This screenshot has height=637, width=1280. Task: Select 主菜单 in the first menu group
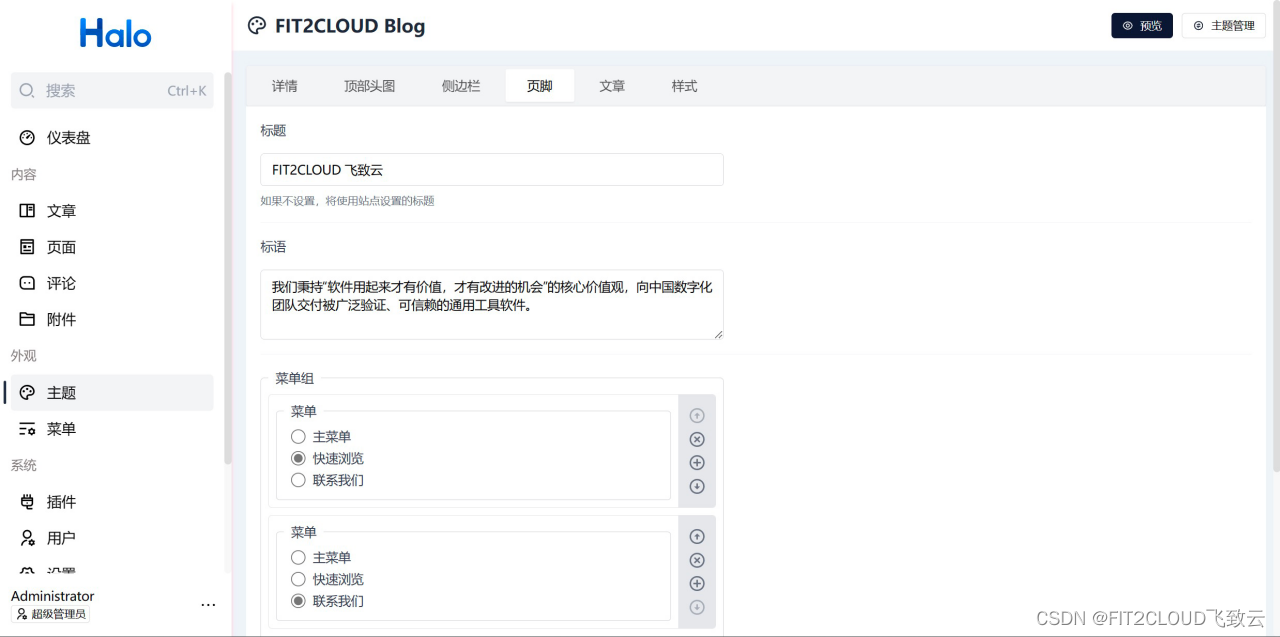298,437
